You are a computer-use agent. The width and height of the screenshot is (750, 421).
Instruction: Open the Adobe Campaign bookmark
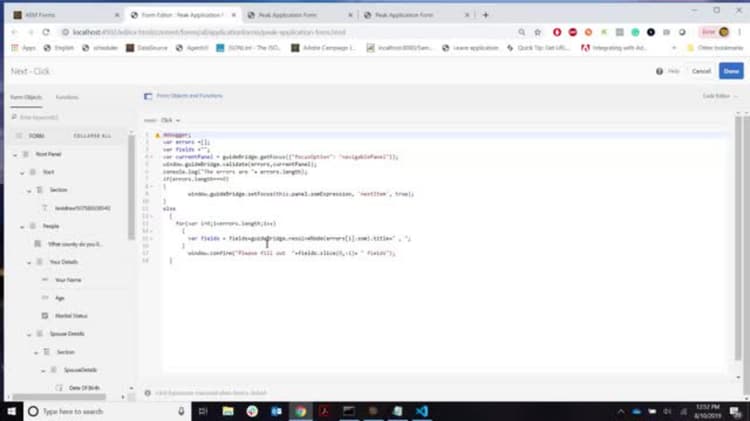coord(323,48)
